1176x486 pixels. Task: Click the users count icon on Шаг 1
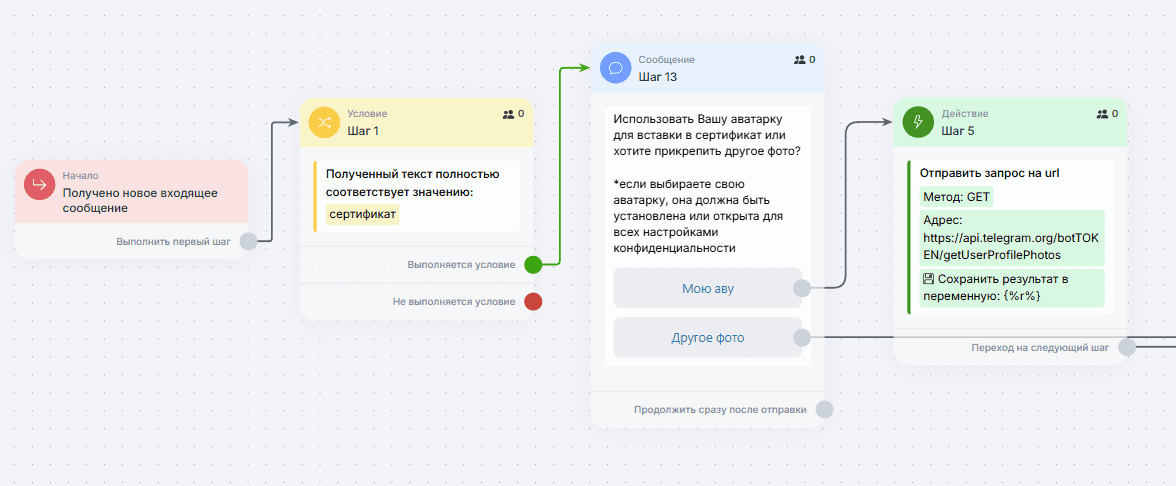point(509,114)
